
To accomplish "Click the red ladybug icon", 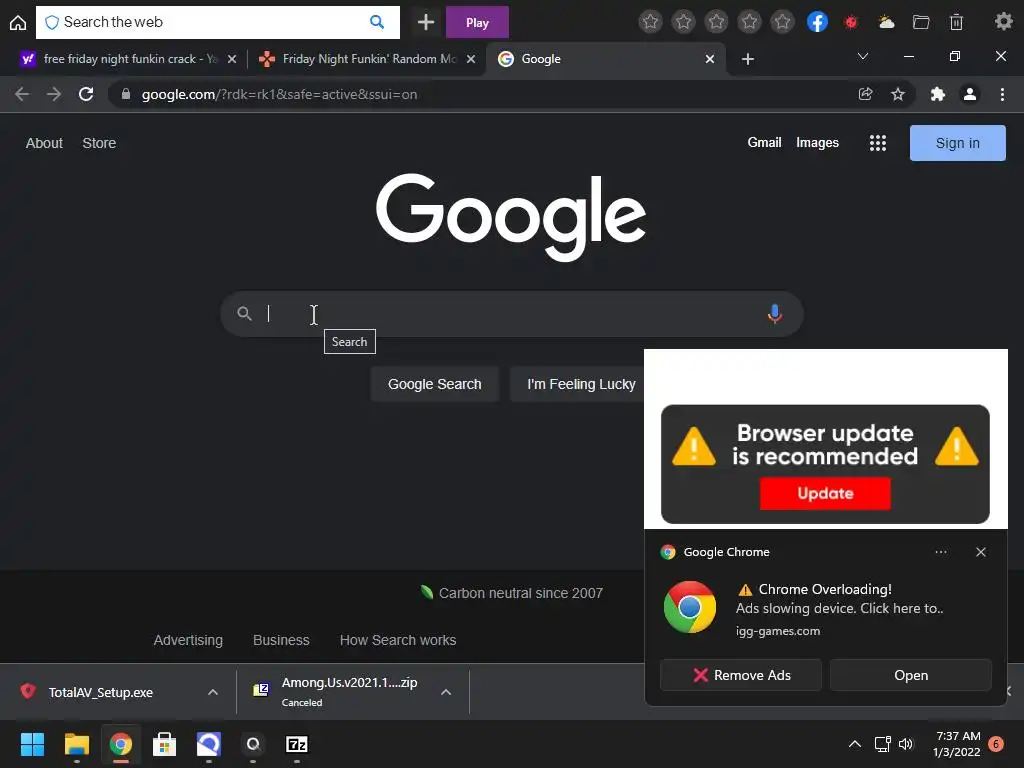I will tap(850, 22).
